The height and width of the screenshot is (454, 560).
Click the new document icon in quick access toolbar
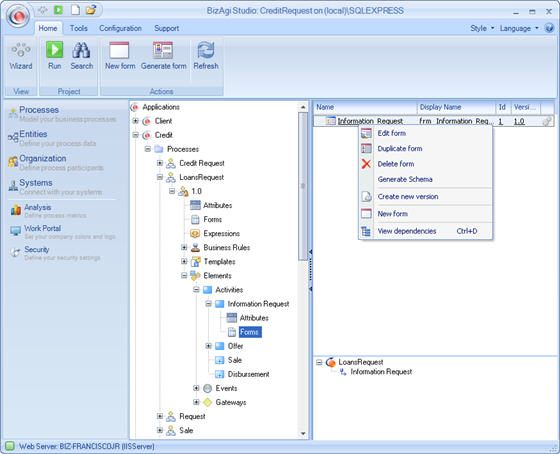[x=75, y=10]
